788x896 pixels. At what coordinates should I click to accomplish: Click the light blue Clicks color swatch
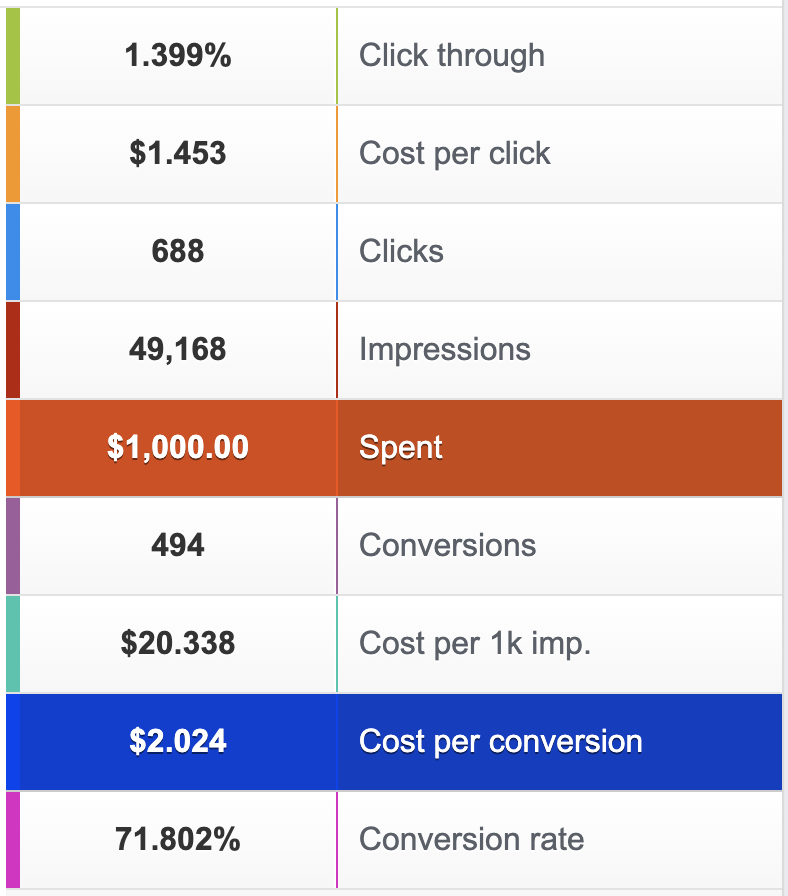(13, 252)
